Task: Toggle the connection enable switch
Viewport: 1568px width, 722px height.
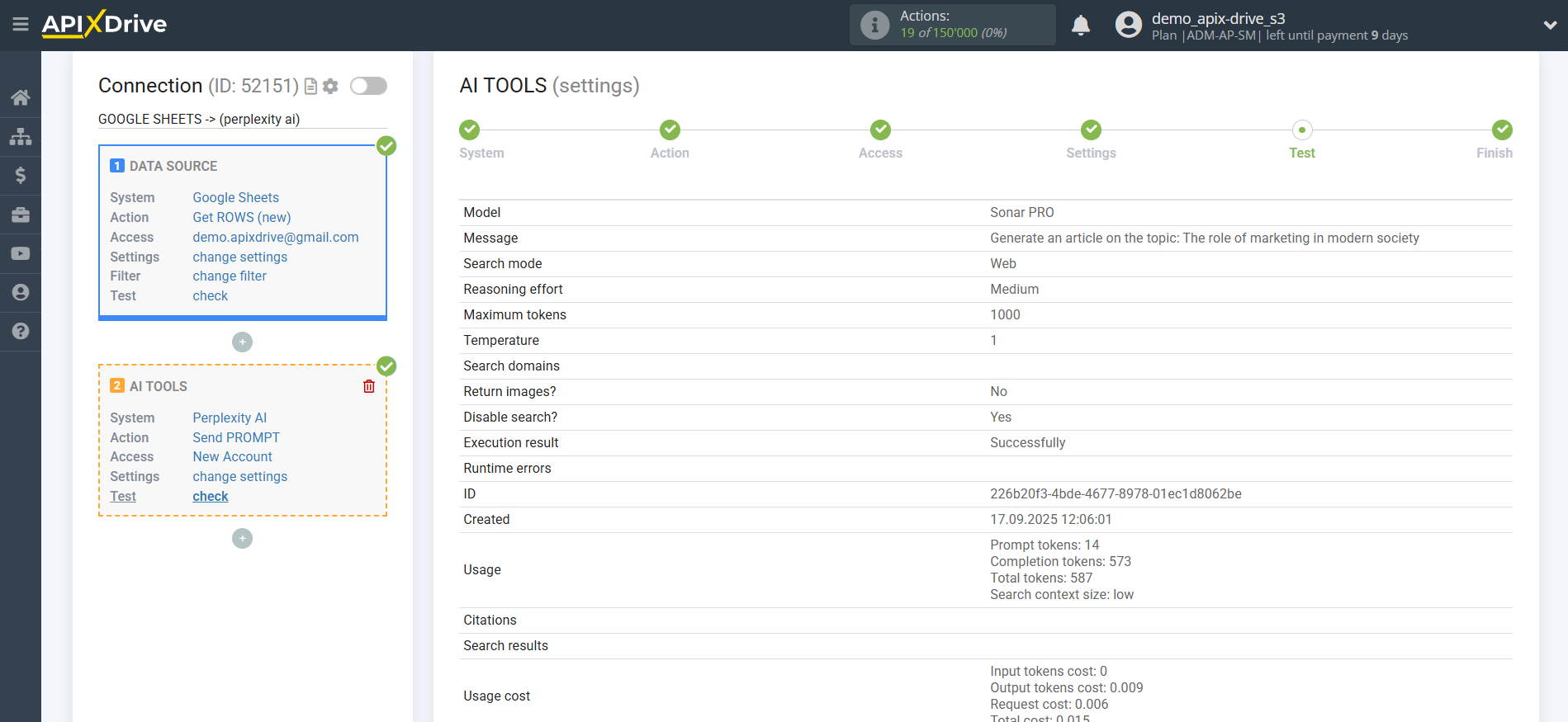Action: point(368,86)
